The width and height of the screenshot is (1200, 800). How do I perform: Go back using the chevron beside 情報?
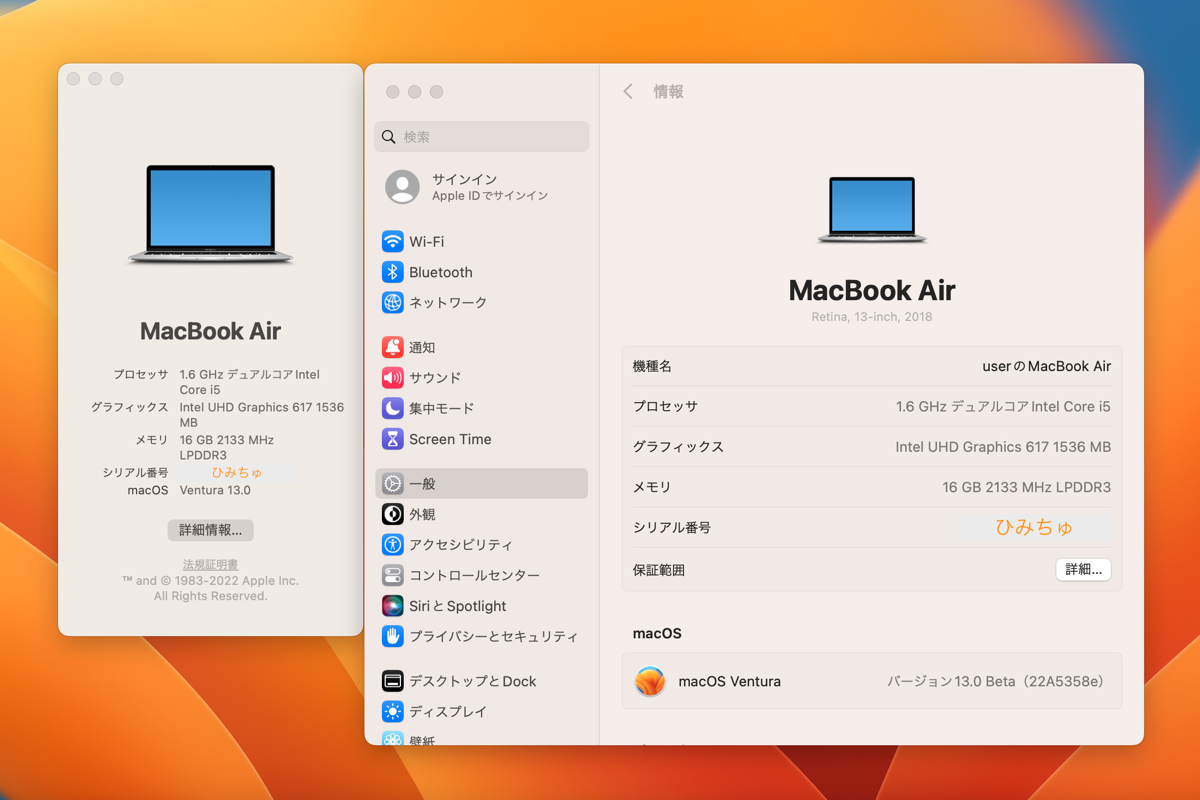click(x=628, y=92)
